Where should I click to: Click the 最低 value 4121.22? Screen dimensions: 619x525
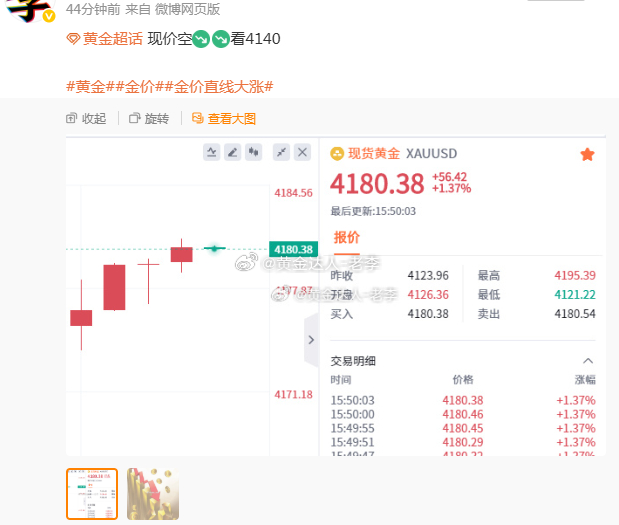[x=575, y=294]
